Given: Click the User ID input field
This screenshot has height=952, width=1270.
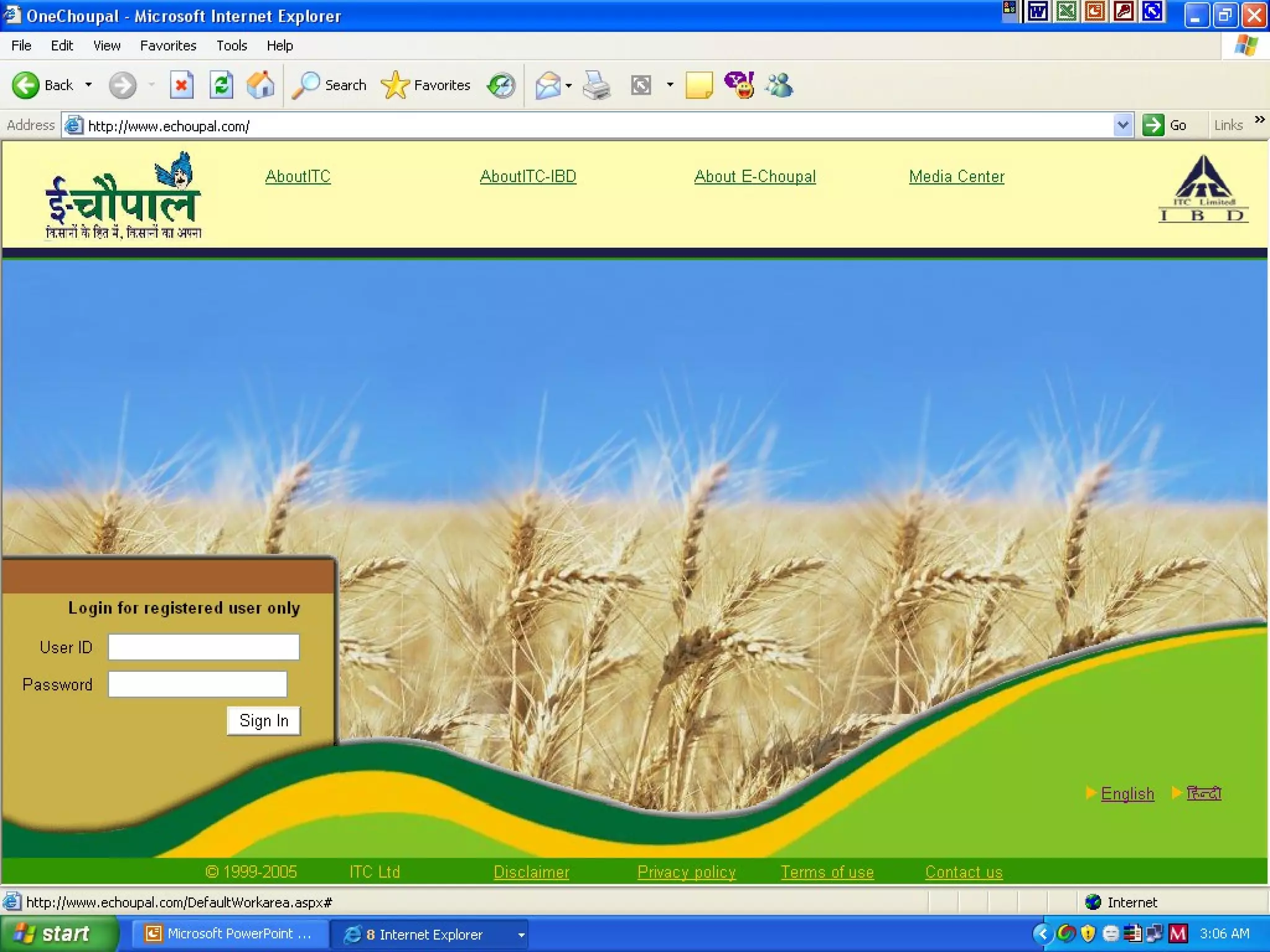Looking at the screenshot, I should (x=203, y=647).
